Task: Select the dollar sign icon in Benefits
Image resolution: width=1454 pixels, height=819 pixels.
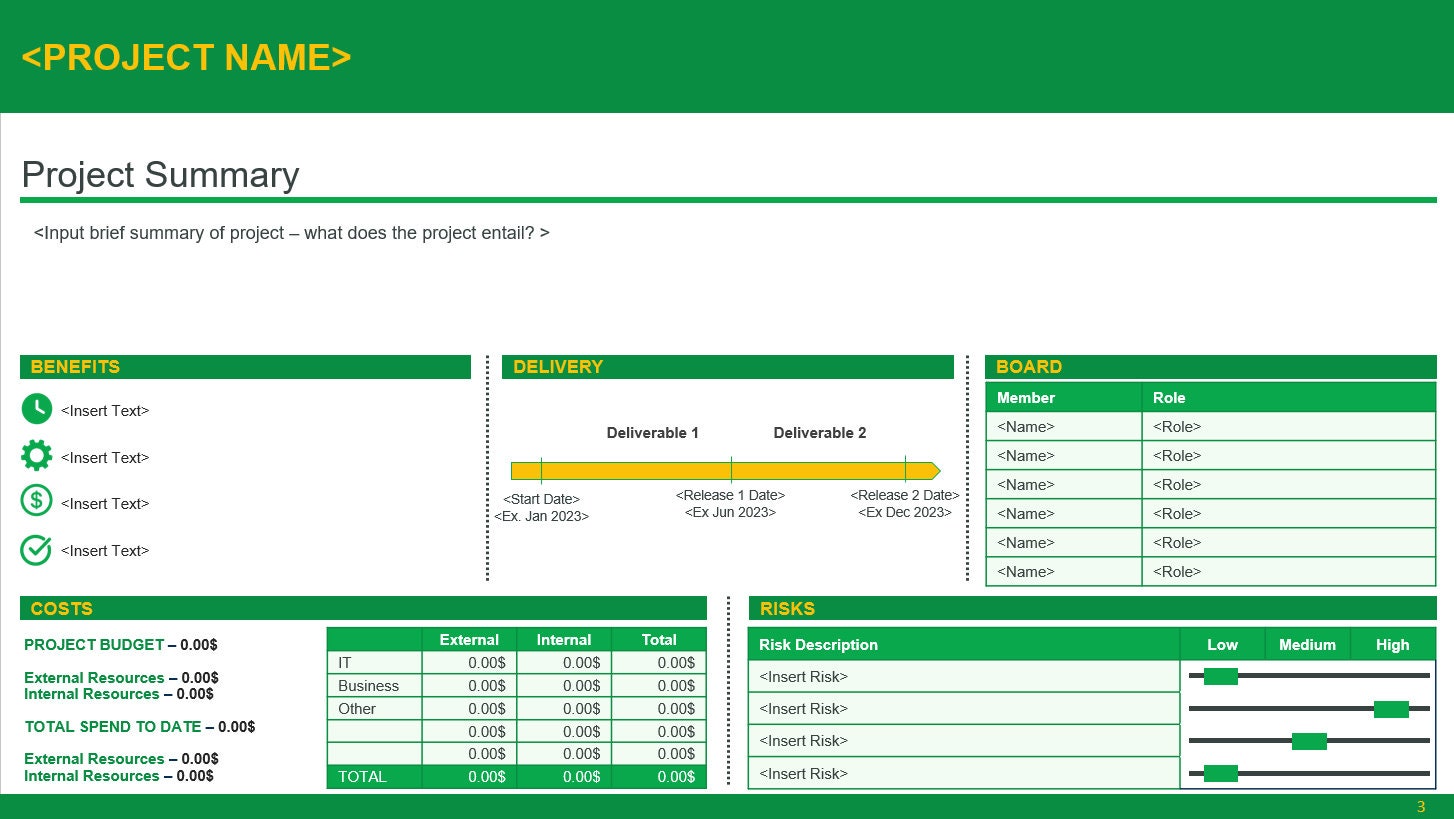Action: pos(36,501)
